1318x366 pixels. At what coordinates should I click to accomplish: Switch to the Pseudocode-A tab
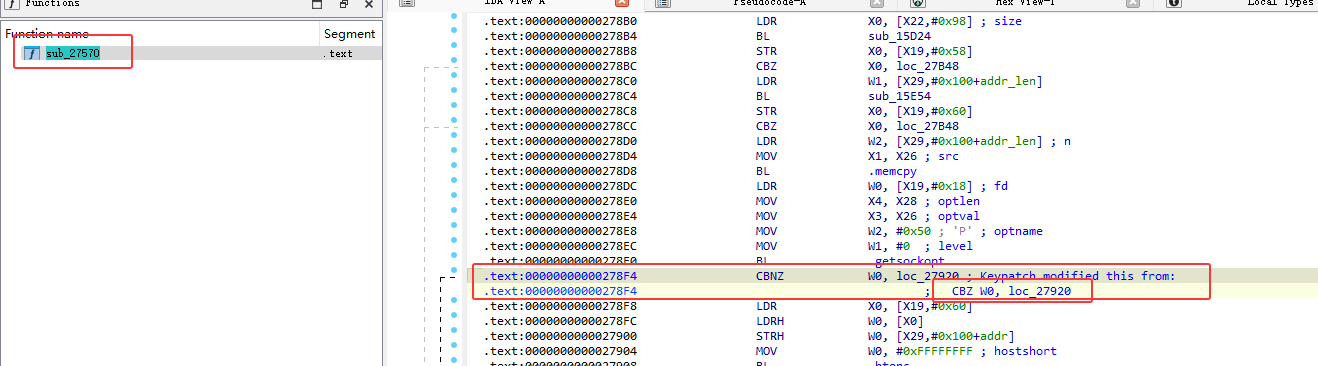click(x=769, y=3)
